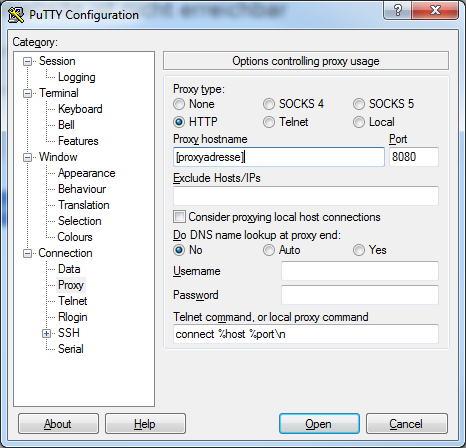Click the Cancel button
Viewport: 466px width, 448px height.
coord(407,424)
